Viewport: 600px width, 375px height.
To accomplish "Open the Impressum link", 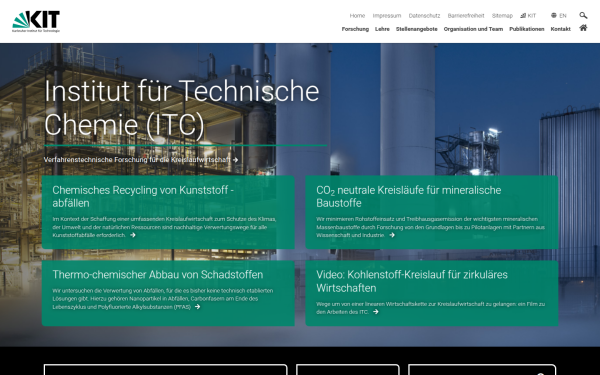I will 386,16.
